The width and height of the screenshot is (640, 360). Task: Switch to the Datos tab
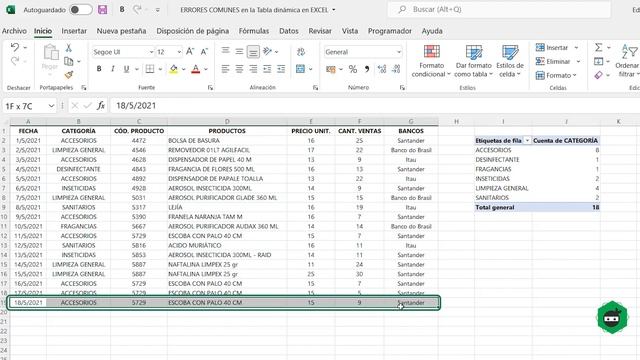click(289, 31)
